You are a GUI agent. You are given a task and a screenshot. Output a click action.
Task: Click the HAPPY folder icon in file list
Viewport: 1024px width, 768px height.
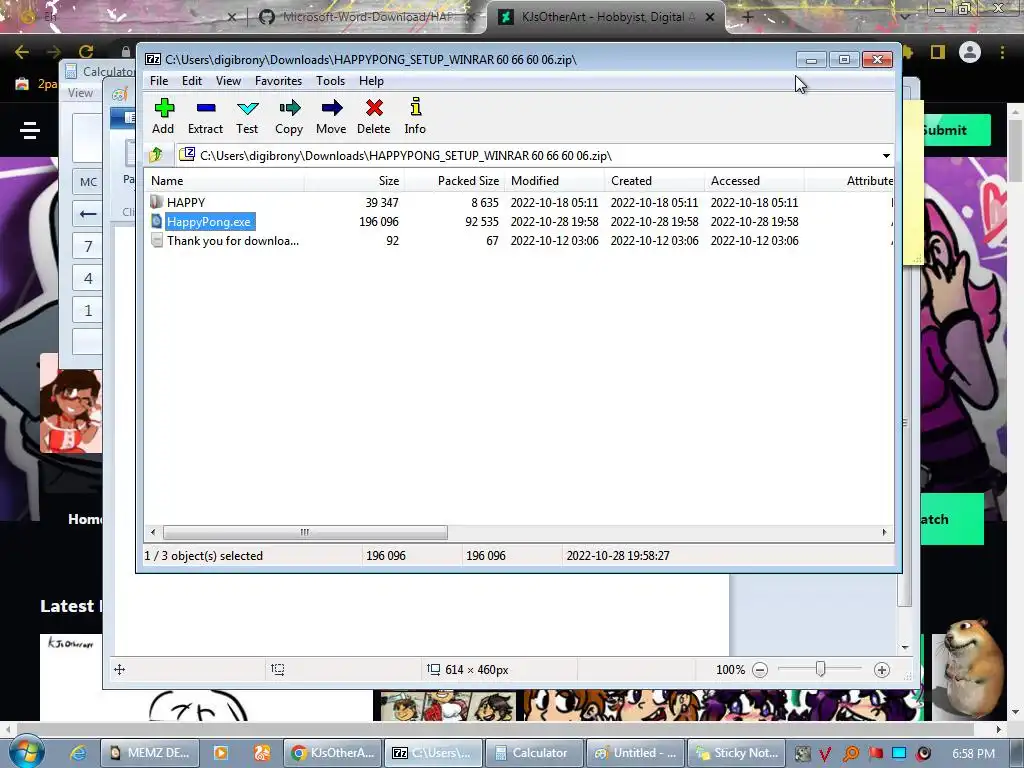coord(156,202)
